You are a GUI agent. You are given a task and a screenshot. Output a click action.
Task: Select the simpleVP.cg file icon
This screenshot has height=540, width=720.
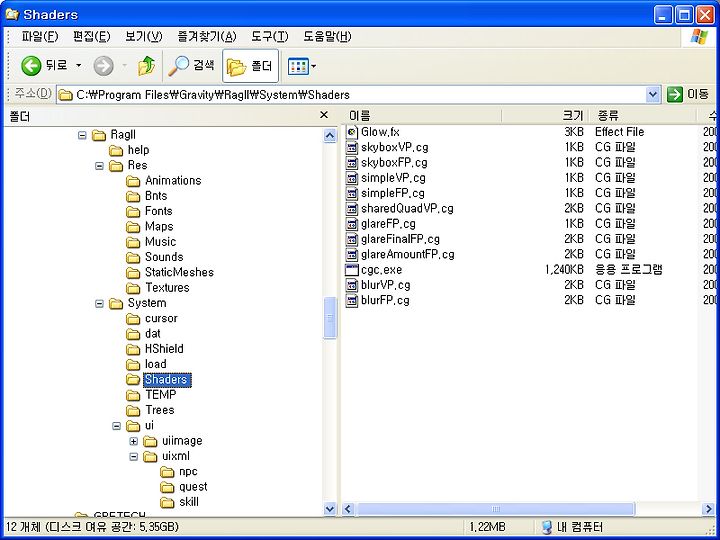click(352, 178)
